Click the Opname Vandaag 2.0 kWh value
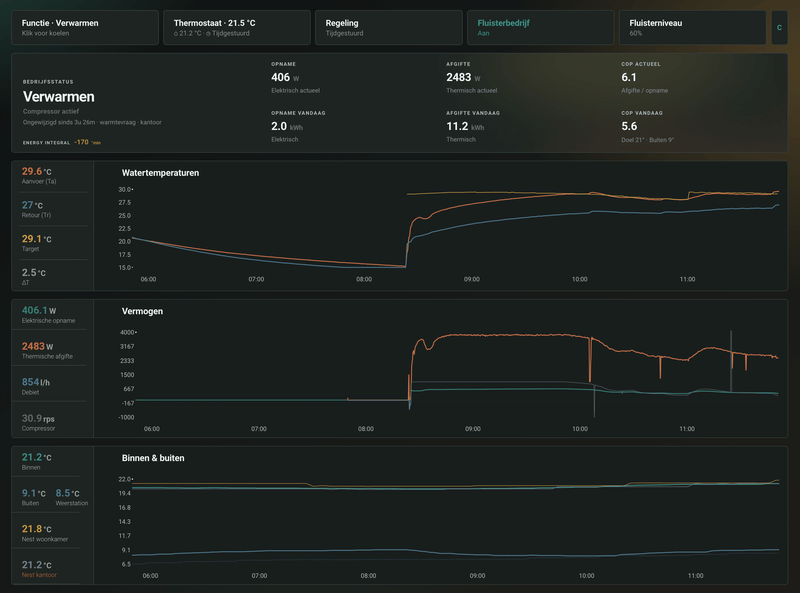This screenshot has height=593, width=800. coord(287,127)
